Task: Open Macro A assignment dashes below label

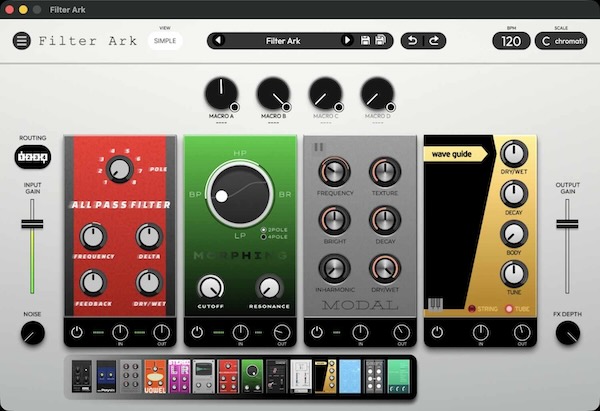Action: (x=221, y=123)
